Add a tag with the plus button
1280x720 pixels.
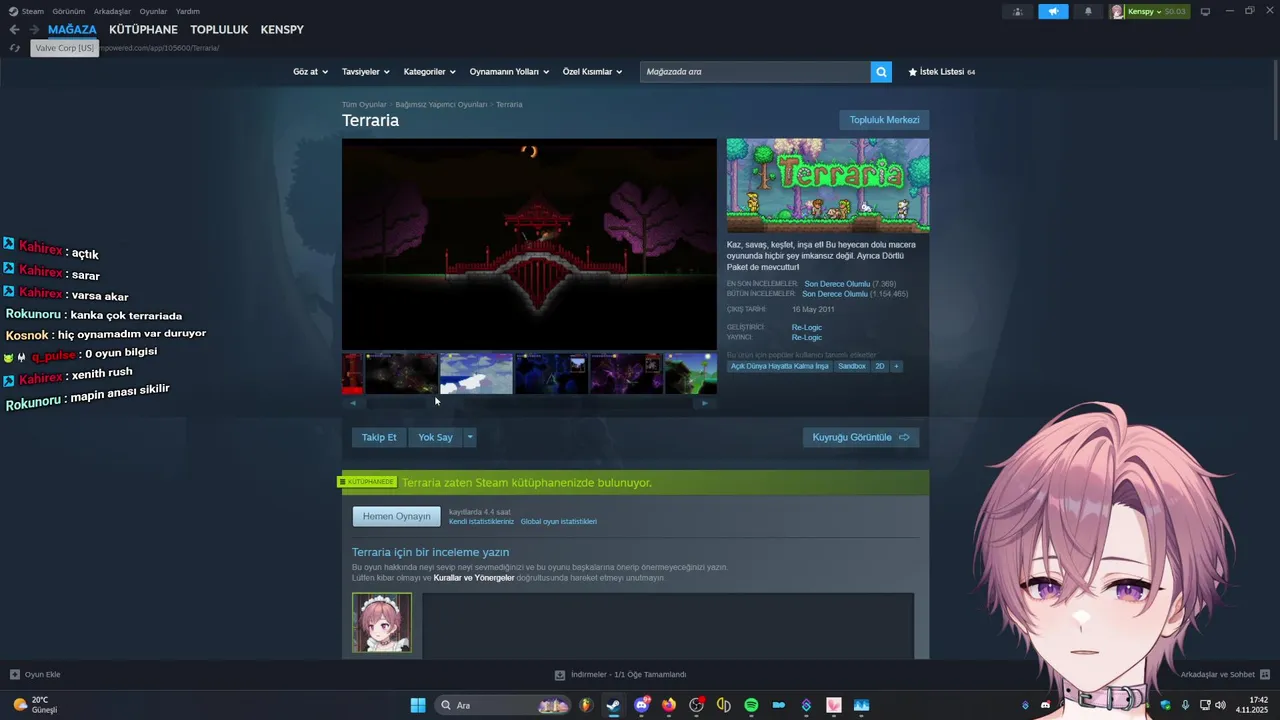(x=896, y=366)
